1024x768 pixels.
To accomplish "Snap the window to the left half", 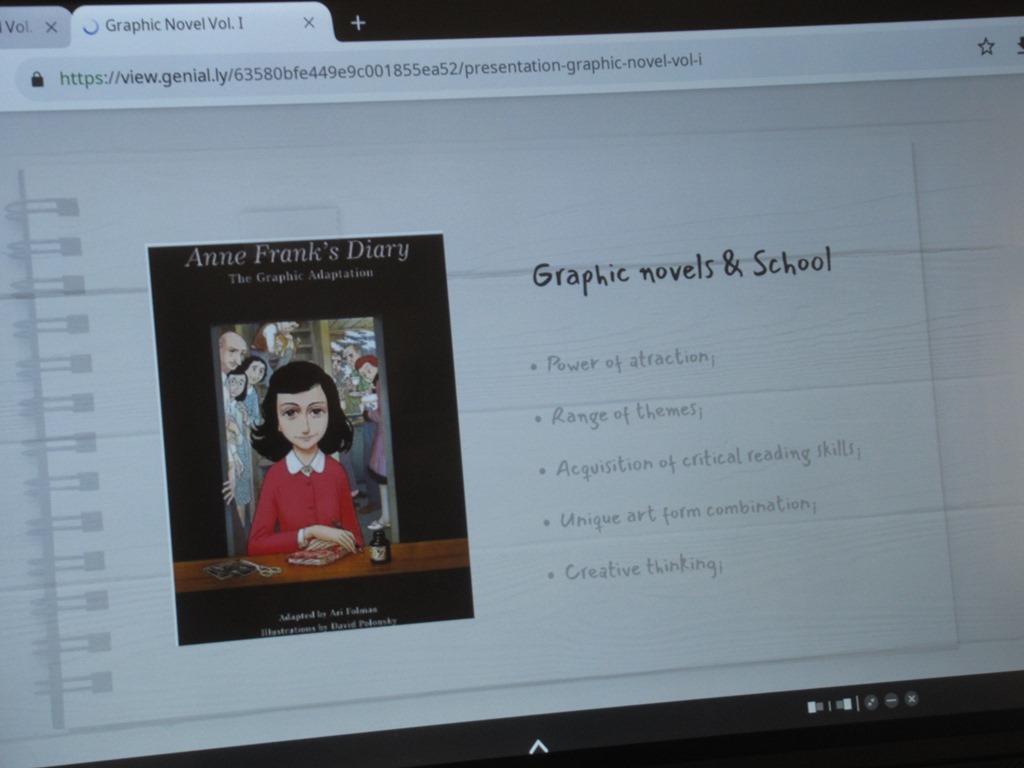I will point(816,707).
